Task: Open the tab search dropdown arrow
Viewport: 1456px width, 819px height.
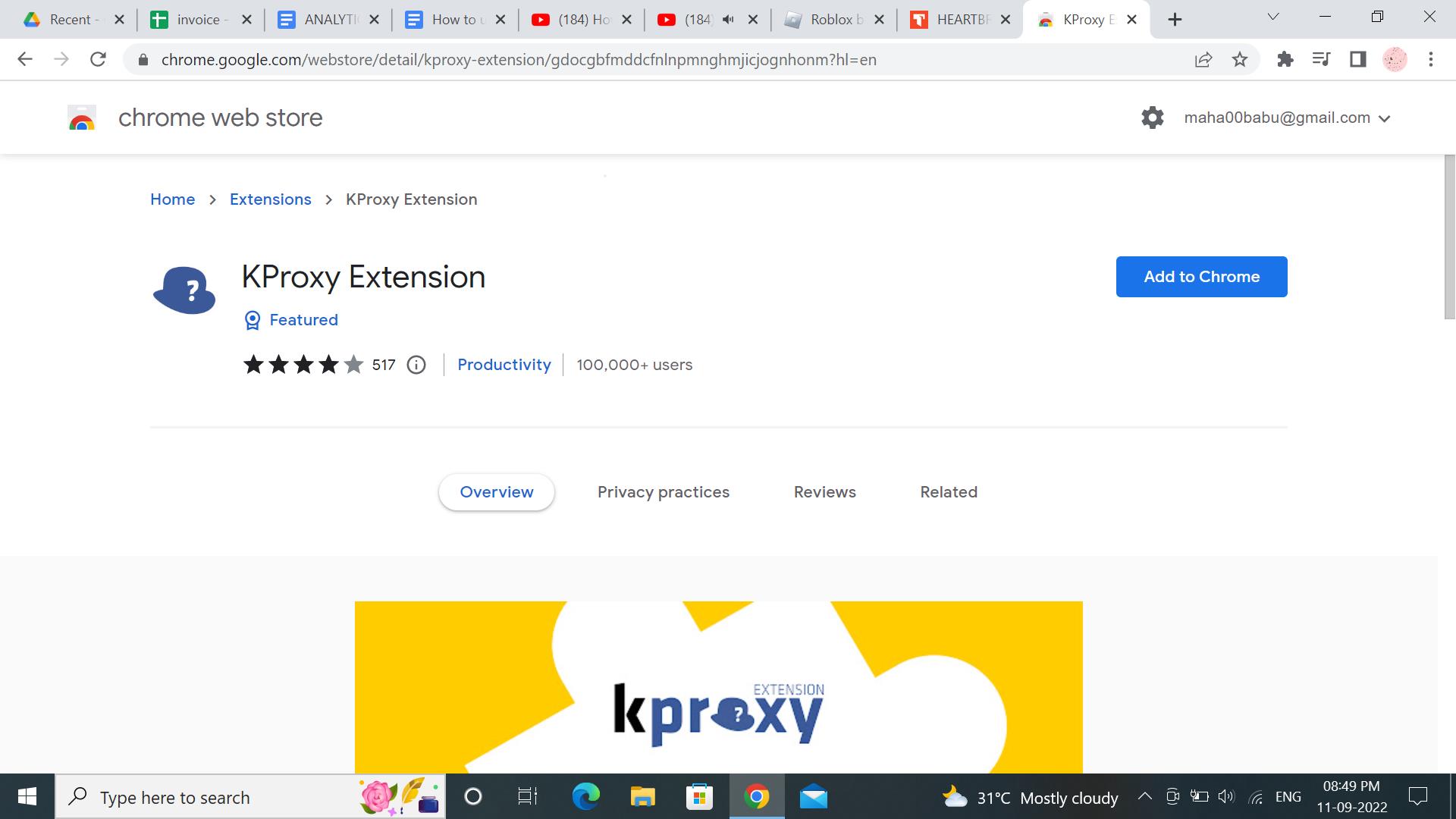Action: click(x=1273, y=17)
